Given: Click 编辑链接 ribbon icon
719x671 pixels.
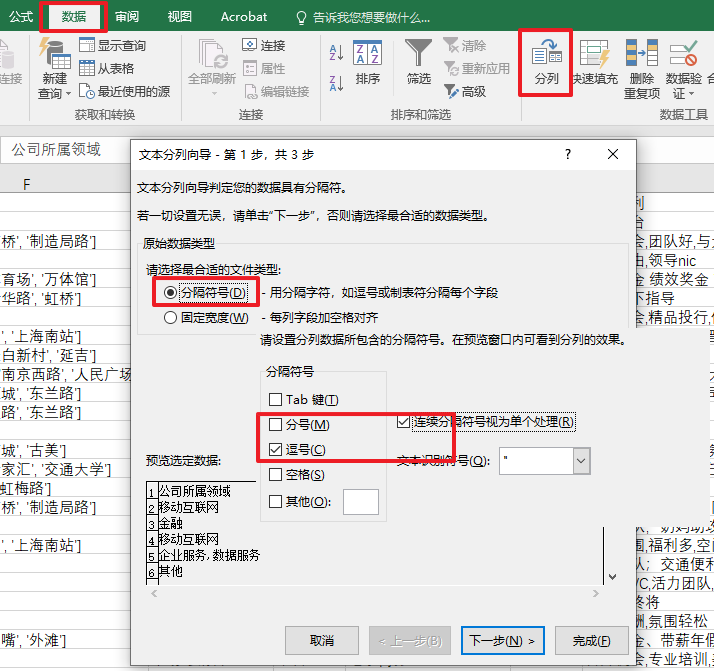Looking at the screenshot, I should tap(251, 91).
